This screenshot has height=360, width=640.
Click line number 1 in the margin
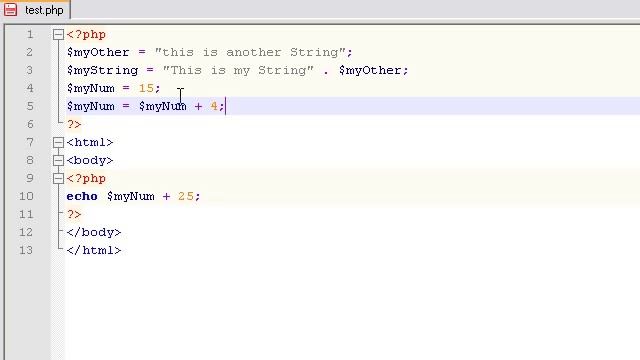(x=30, y=34)
